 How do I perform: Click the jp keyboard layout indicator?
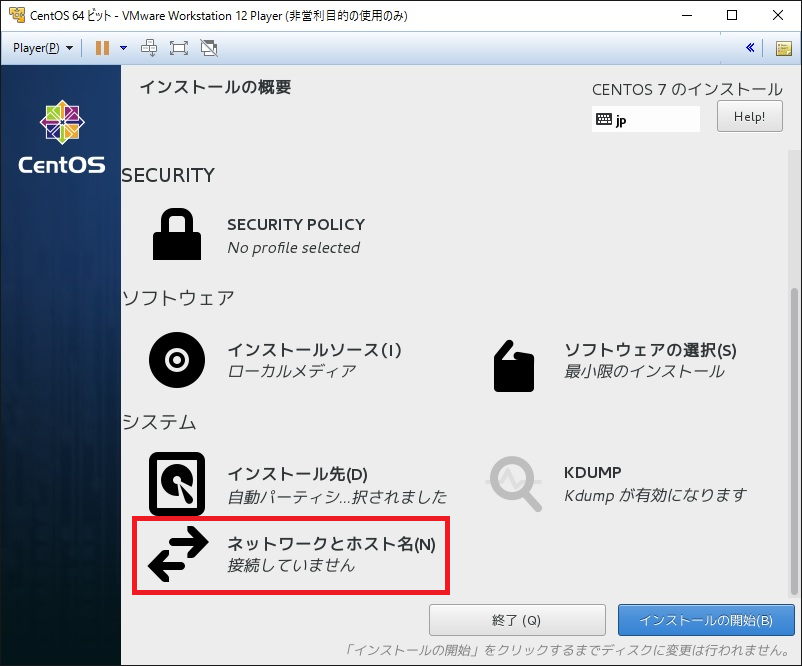645,119
